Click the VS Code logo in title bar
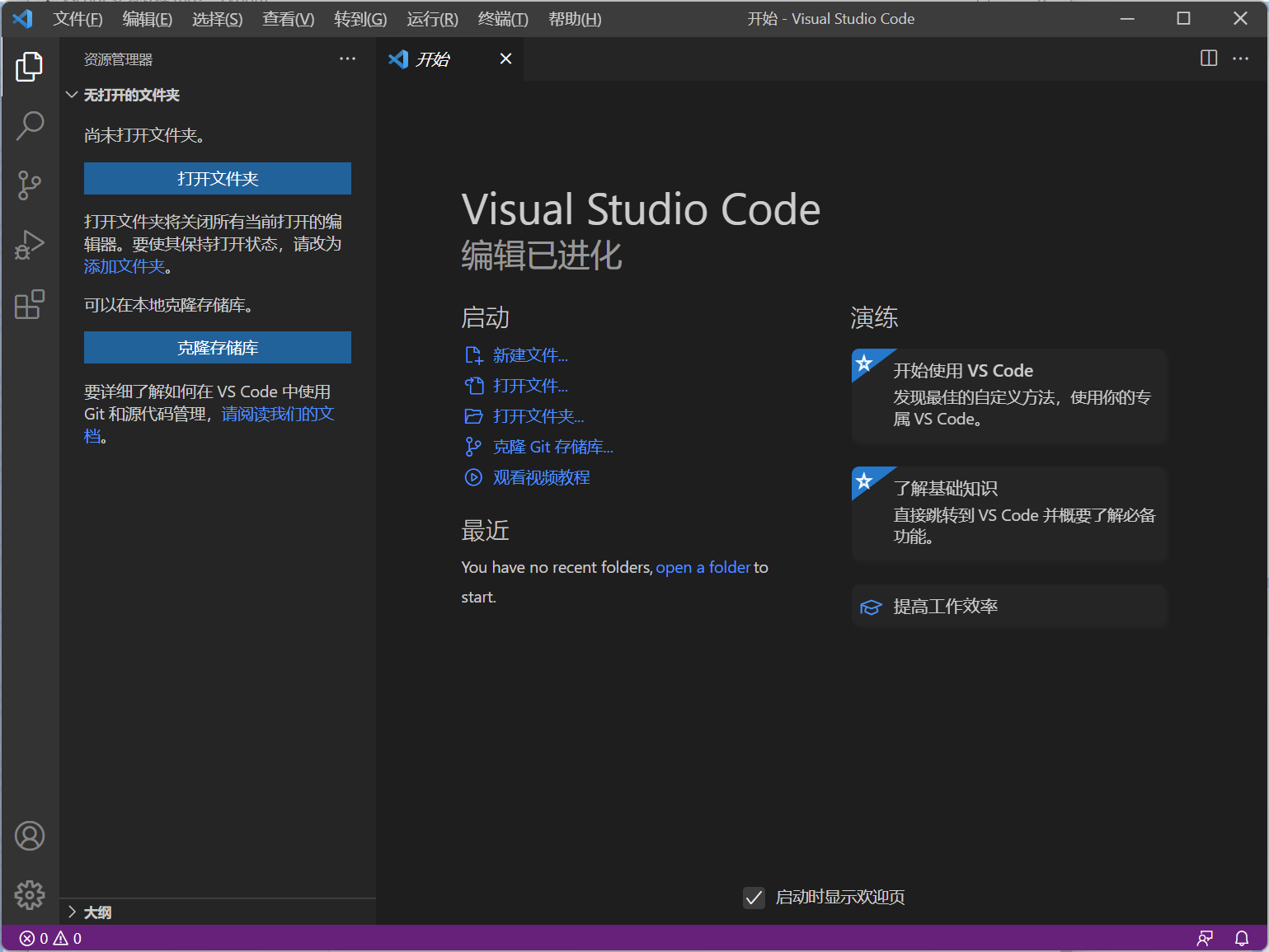This screenshot has height=952, width=1269. pos(22,18)
